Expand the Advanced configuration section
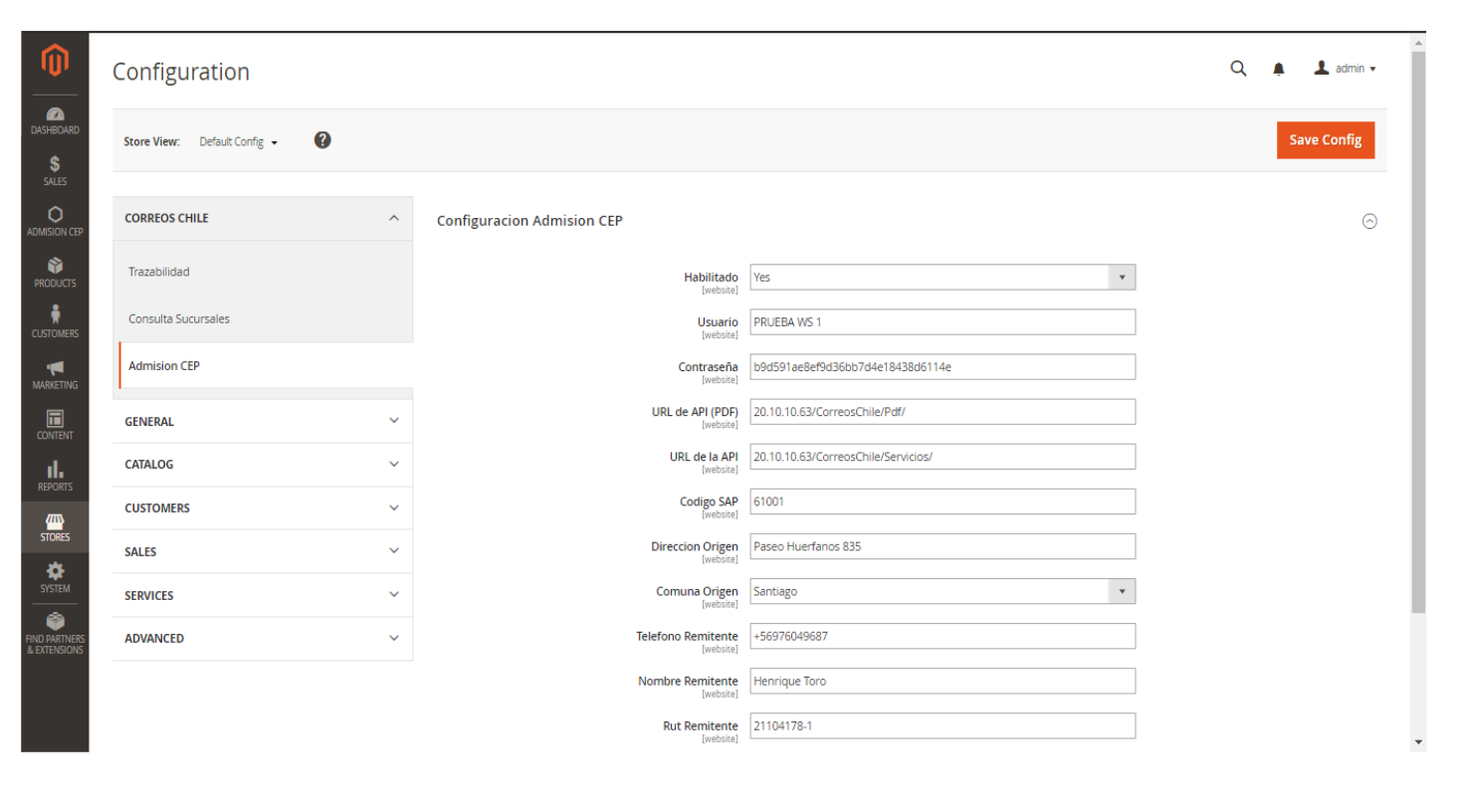1472x812 pixels. 263,639
